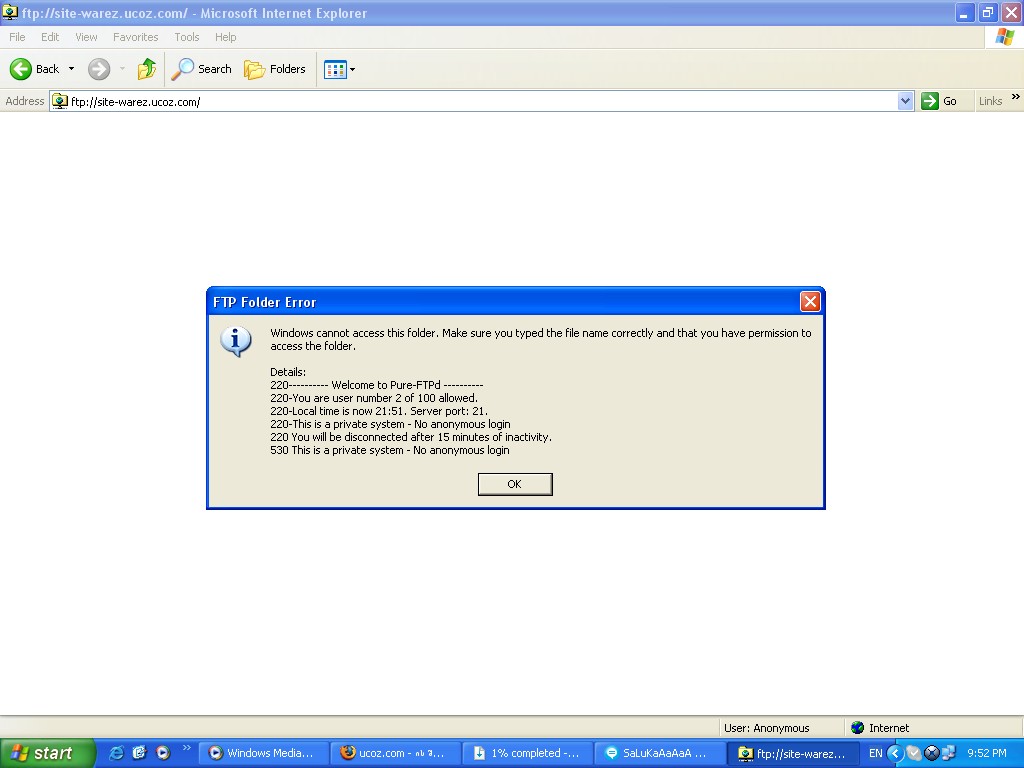1024x768 pixels.
Task: Click in the Address field
Action: pos(482,101)
